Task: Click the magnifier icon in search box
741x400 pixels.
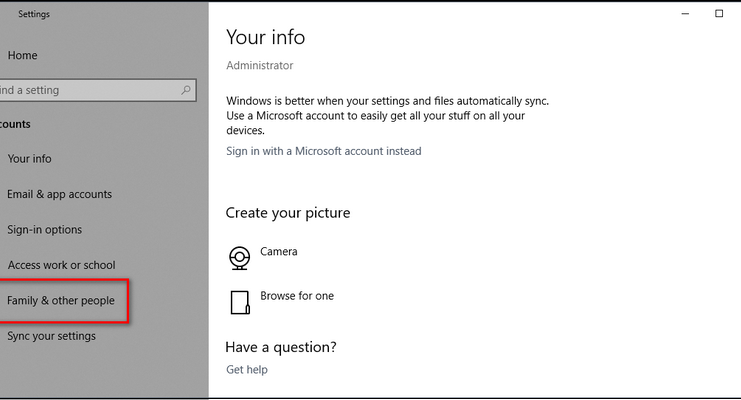Action: click(x=186, y=90)
